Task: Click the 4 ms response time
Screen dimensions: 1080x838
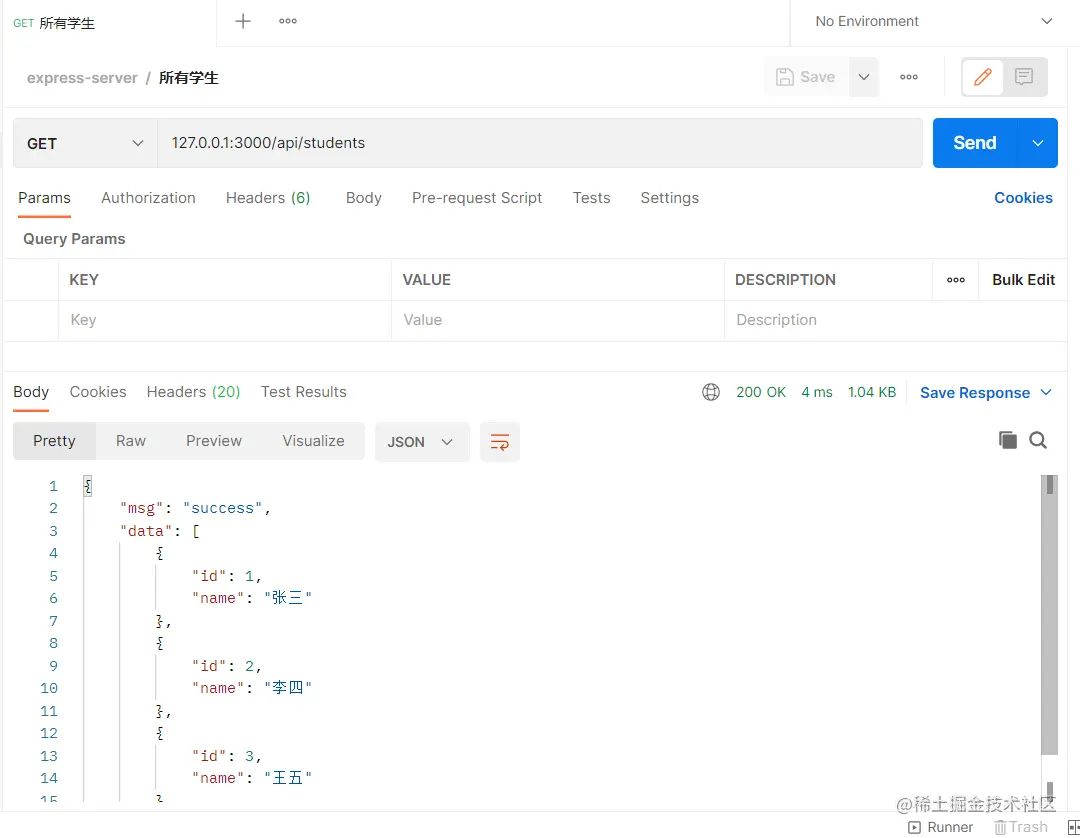Action: [817, 392]
